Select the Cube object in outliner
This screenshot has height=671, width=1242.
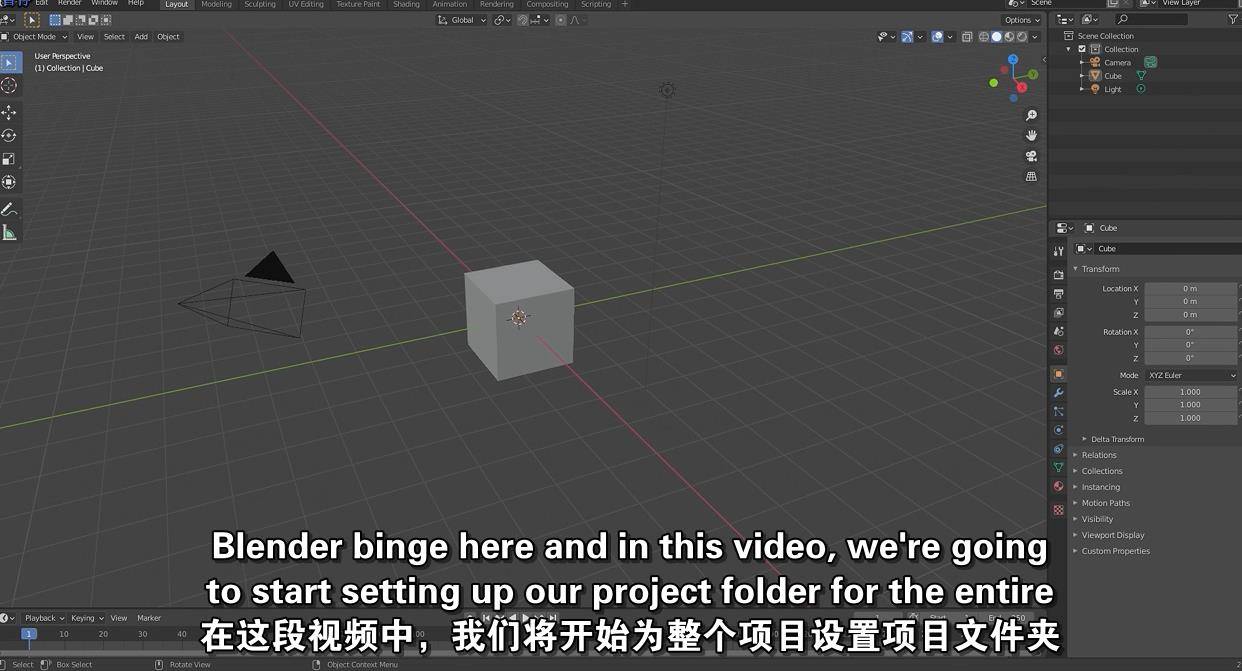coord(1113,76)
